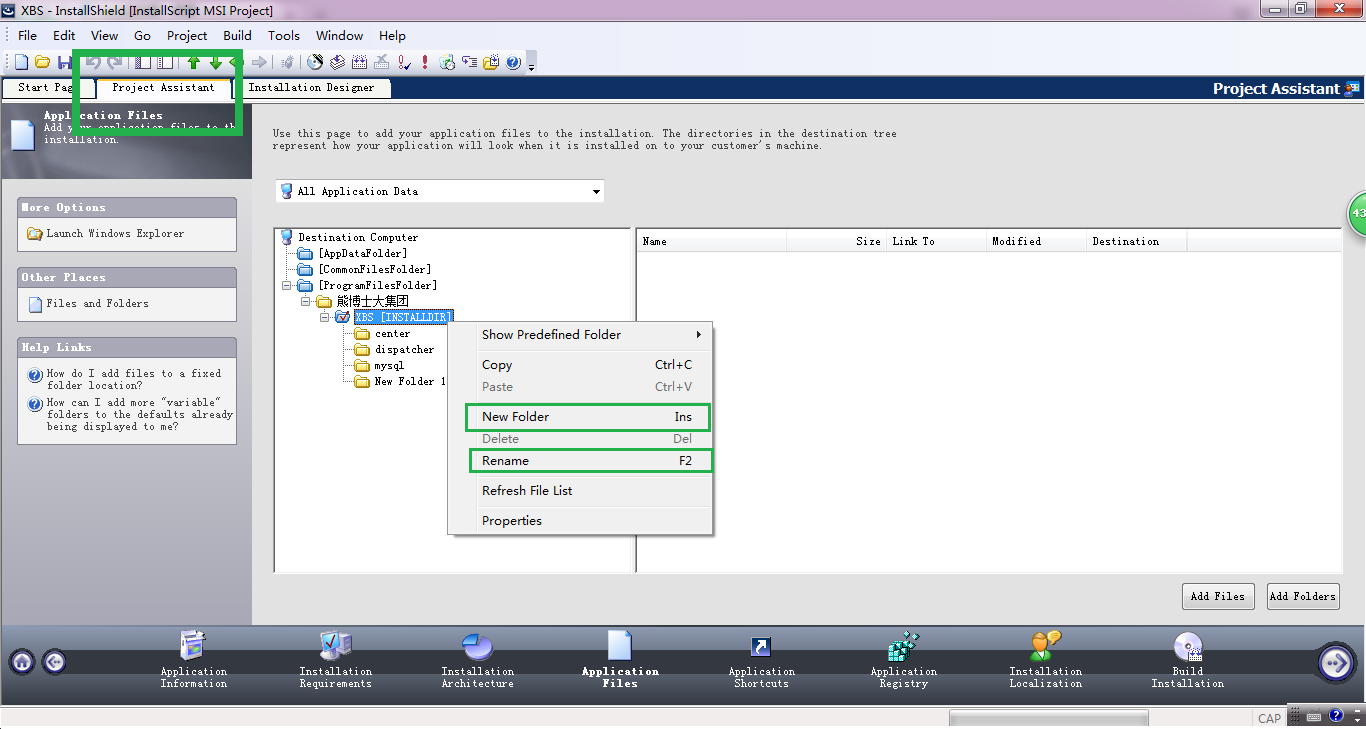Click the Add Folders button
The image size is (1366, 729).
1302,596
